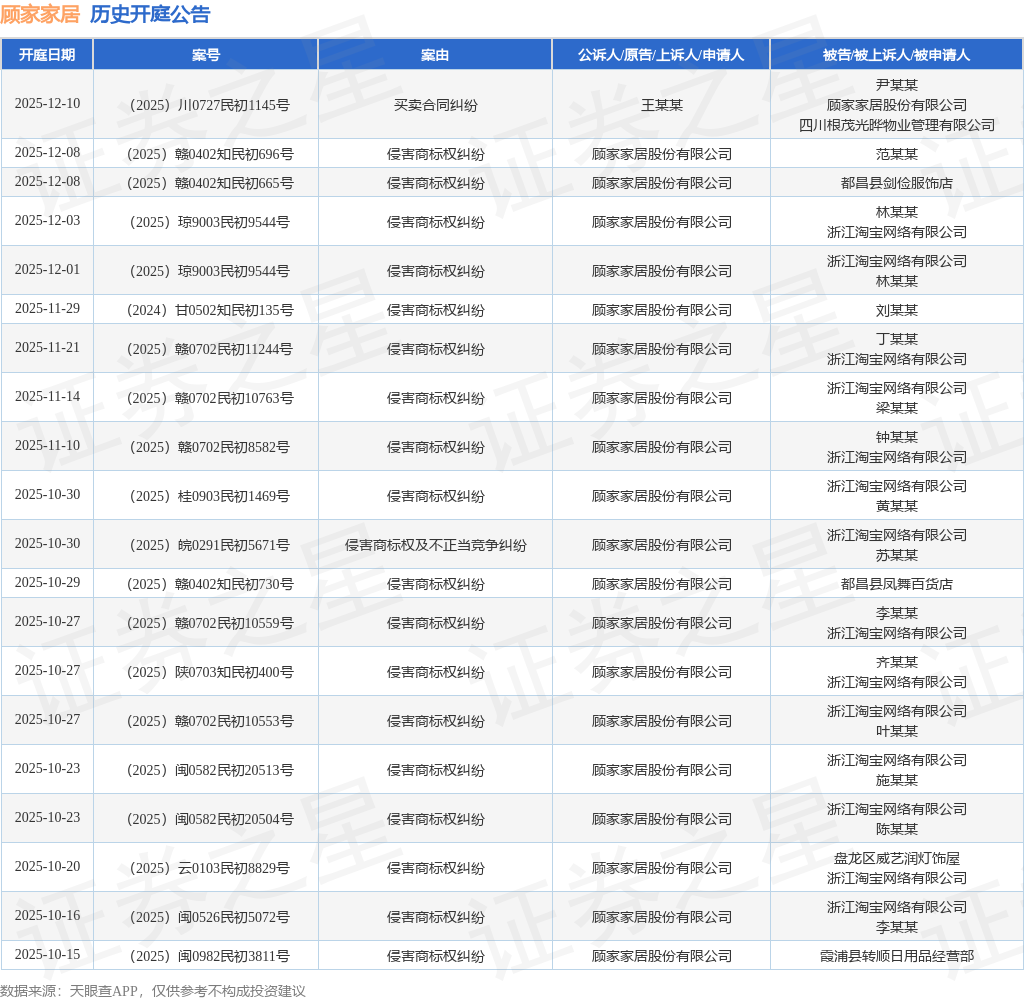Image resolution: width=1024 pixels, height=1000 pixels.
Task: Select case number 甘0502知民初135号
Action: (210, 310)
